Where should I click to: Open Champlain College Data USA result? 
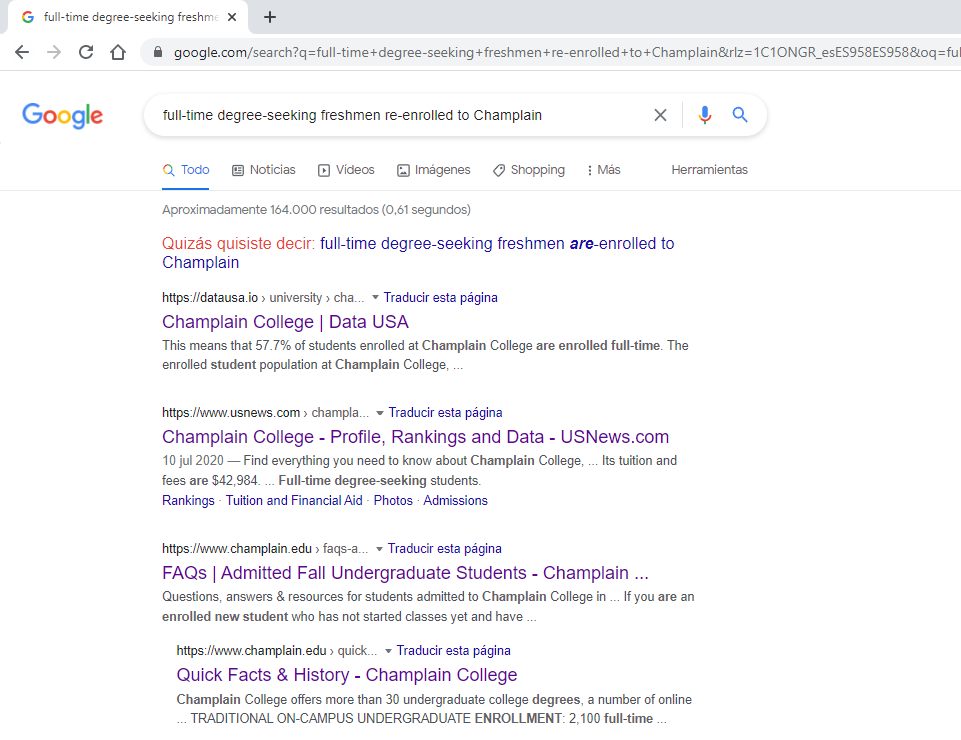pos(285,322)
